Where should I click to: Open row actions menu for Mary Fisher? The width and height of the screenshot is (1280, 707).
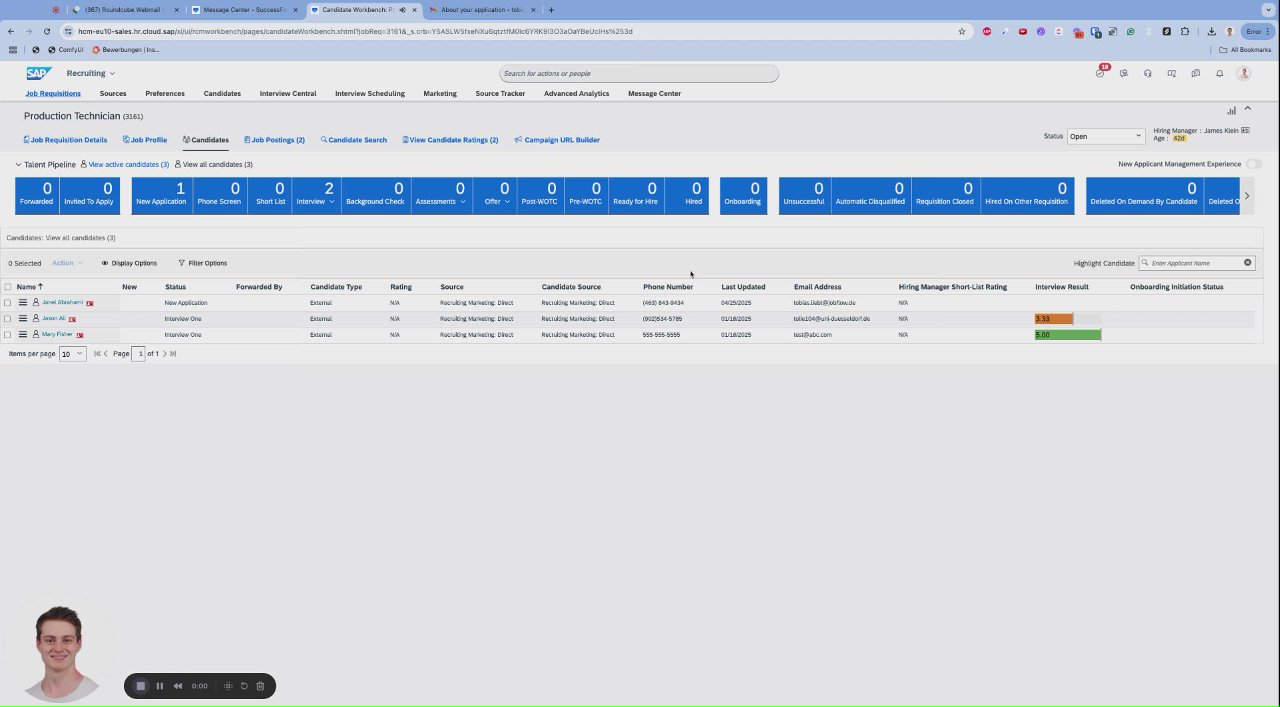(23, 334)
